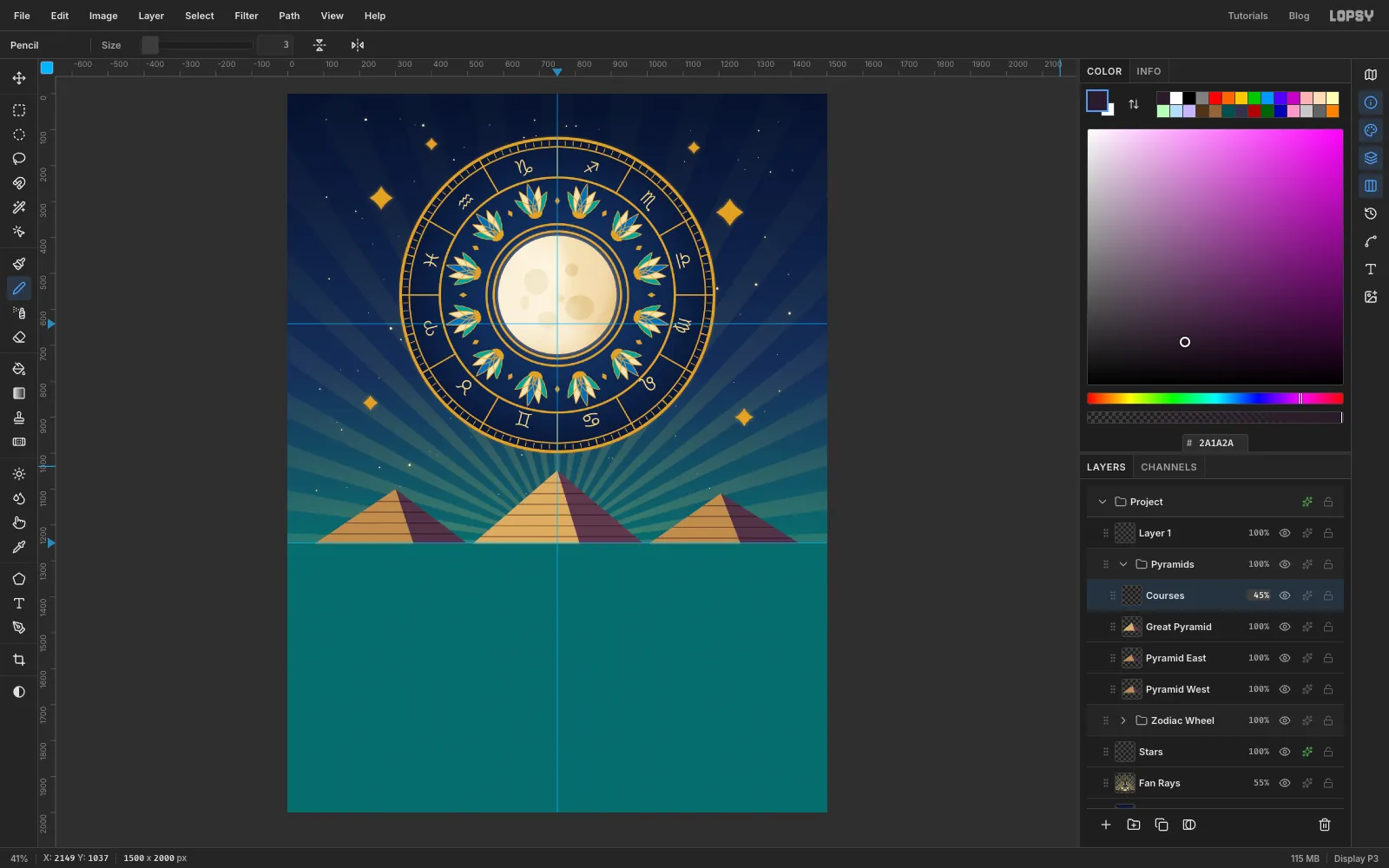Open the Blog link

click(1299, 16)
